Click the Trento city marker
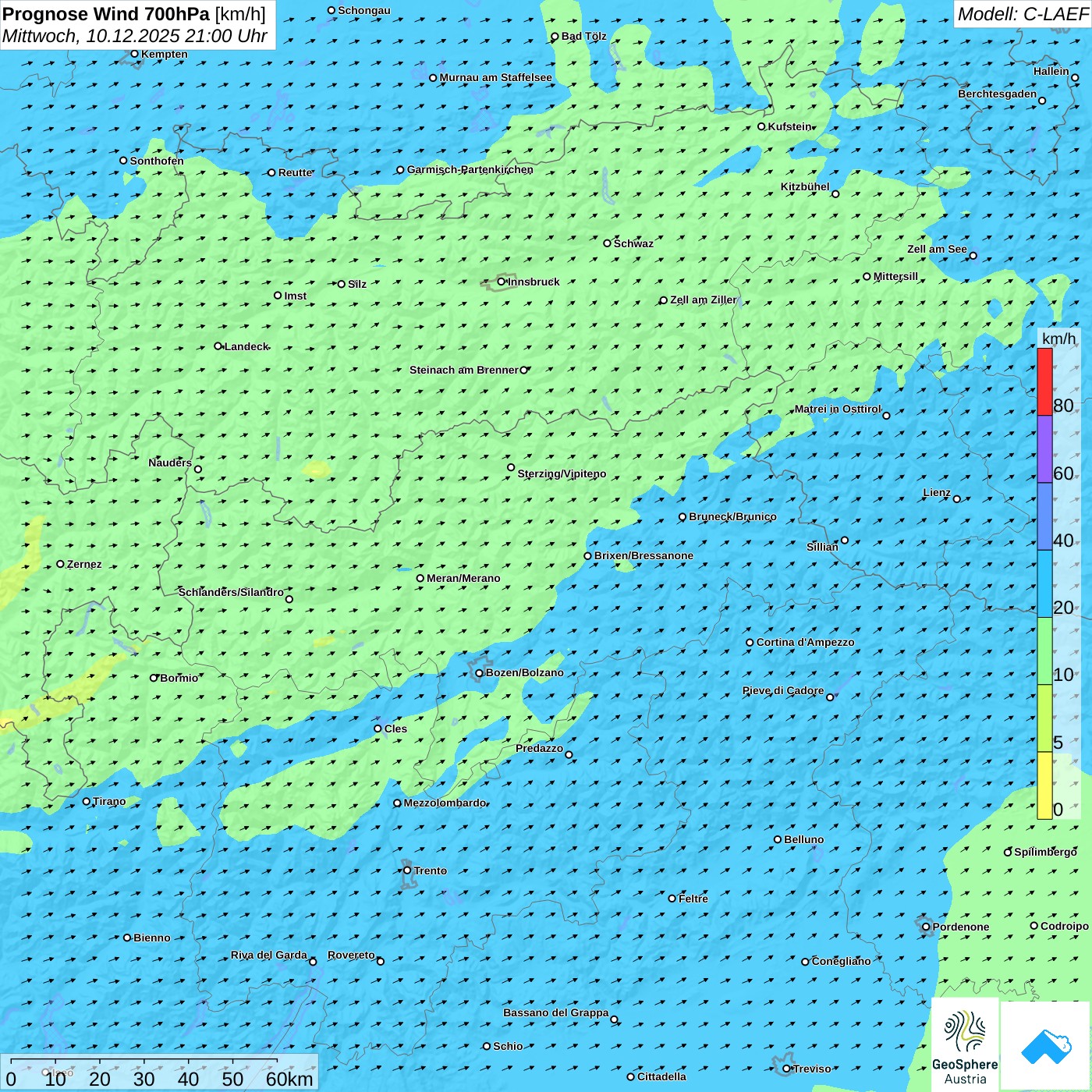1092x1092 pixels. [x=407, y=870]
